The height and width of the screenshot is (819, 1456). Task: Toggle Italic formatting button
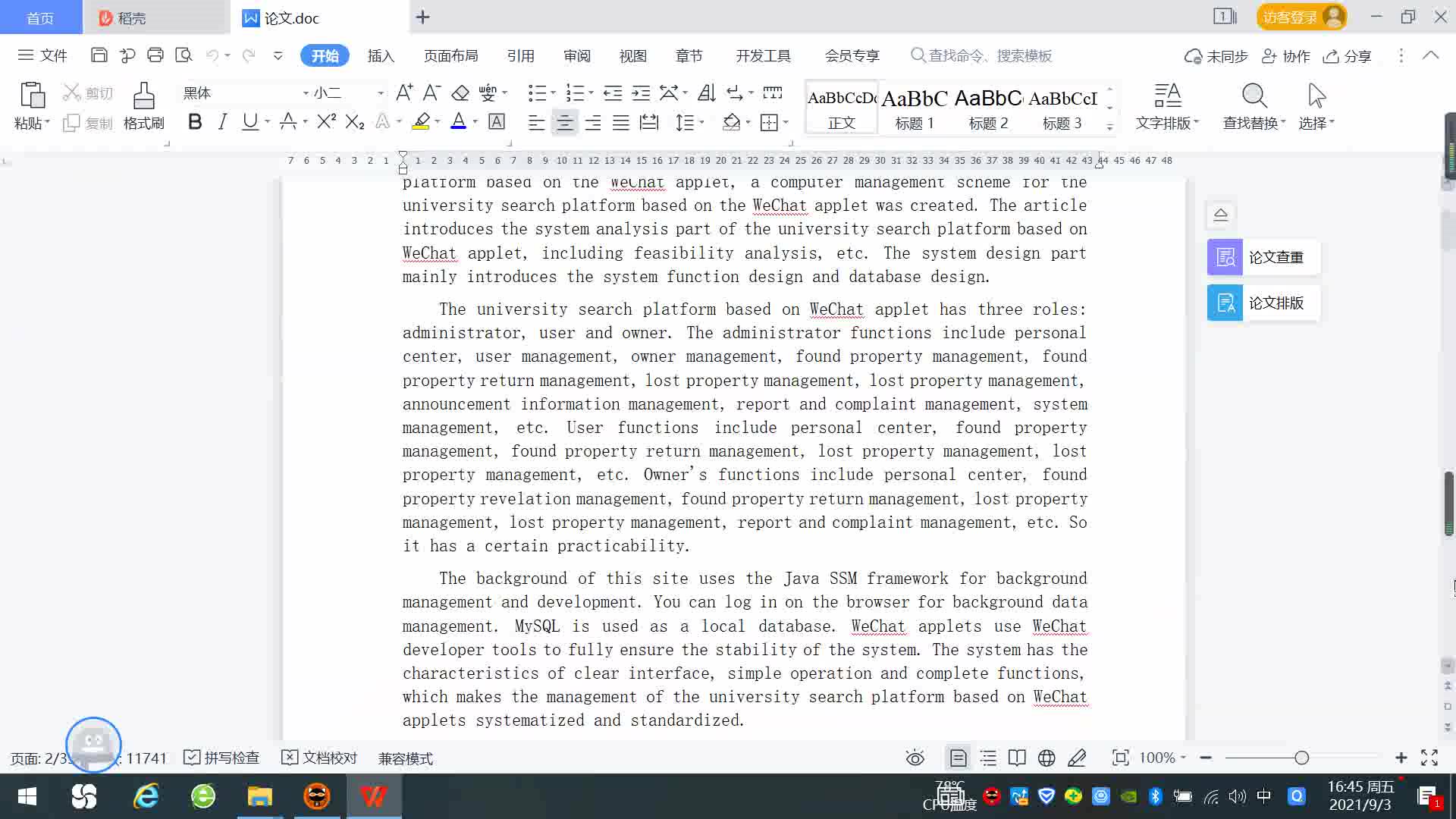coord(222,122)
